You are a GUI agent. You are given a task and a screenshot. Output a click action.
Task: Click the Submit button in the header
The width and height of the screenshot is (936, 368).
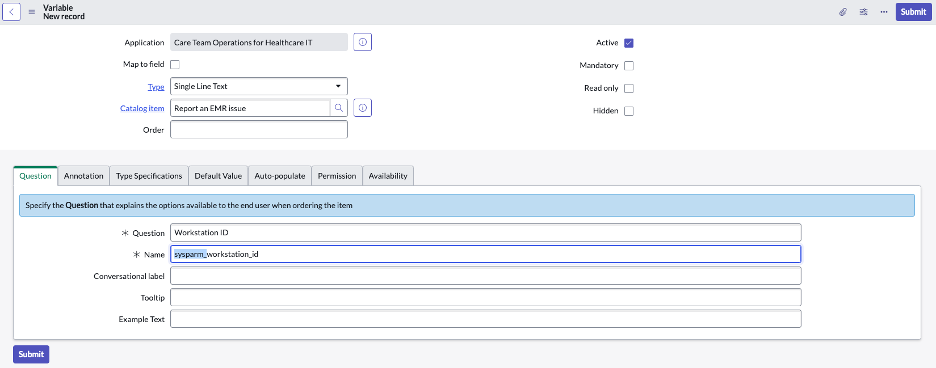(x=913, y=12)
